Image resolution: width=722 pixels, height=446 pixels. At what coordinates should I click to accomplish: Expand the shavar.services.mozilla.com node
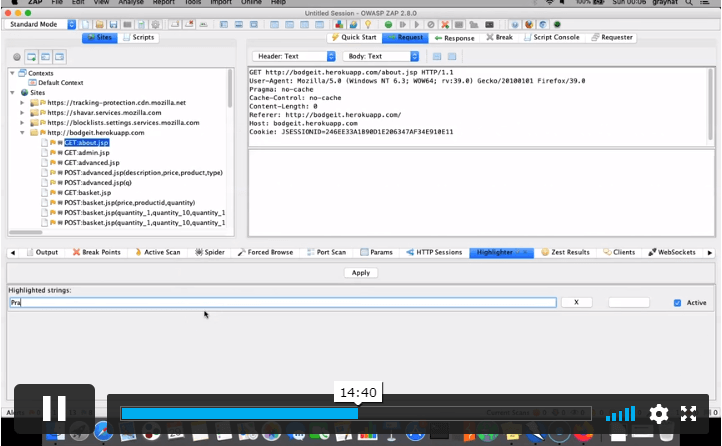22,113
